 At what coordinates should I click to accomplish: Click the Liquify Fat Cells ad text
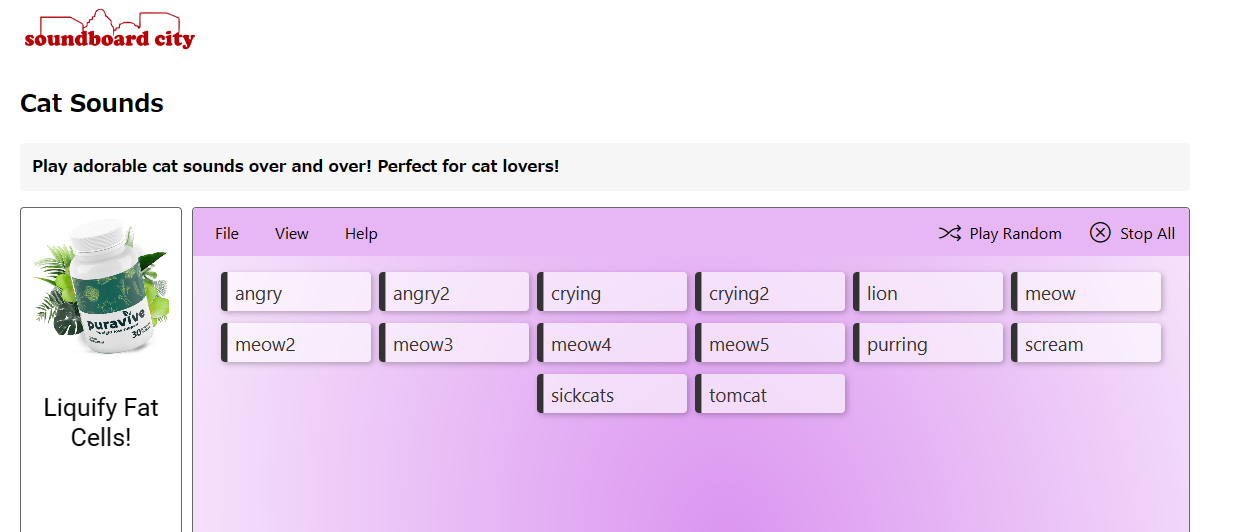pos(101,422)
